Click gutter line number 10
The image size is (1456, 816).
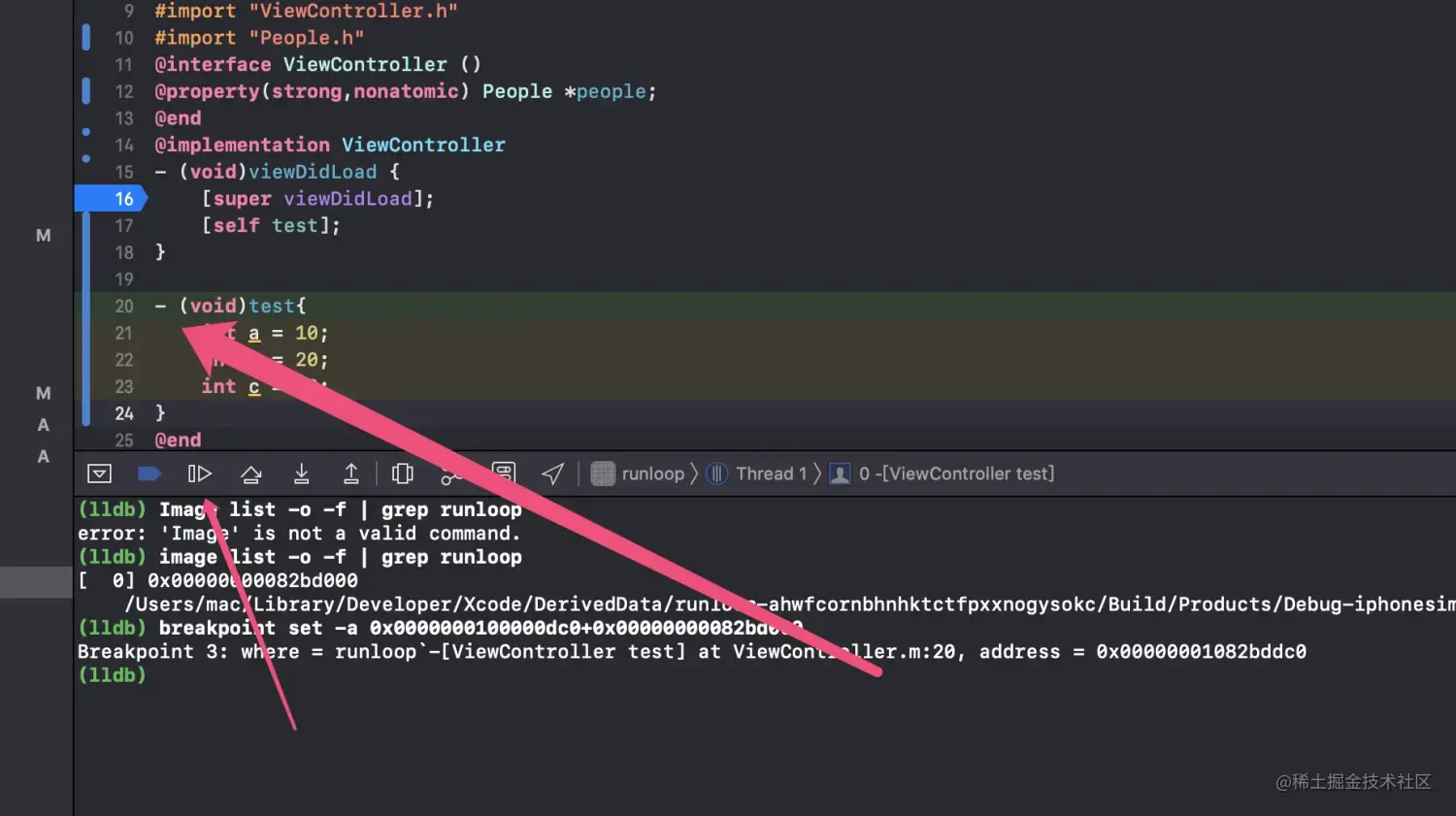[123, 38]
